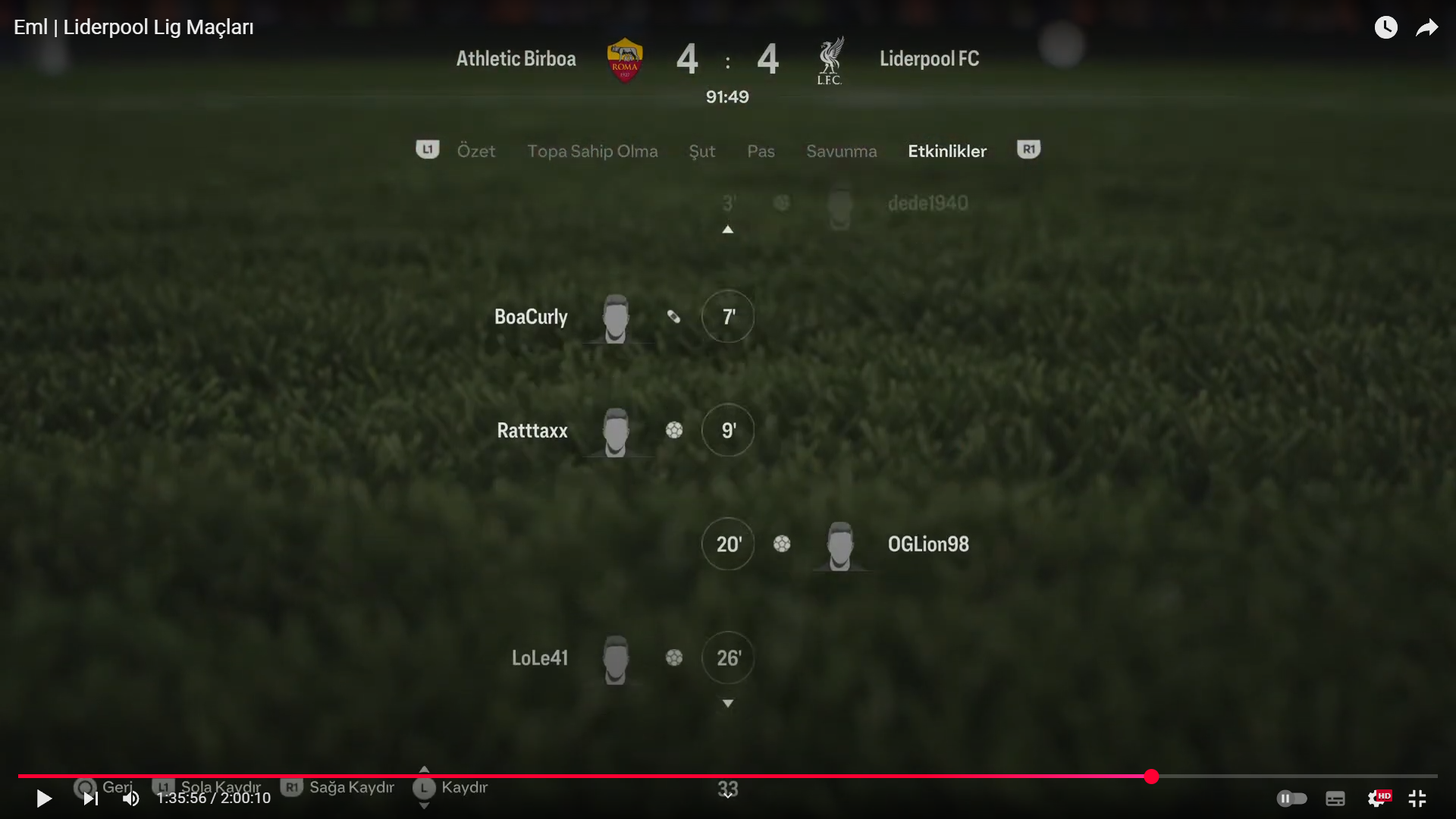Play the paused video
The height and width of the screenshot is (819, 1456).
click(44, 798)
